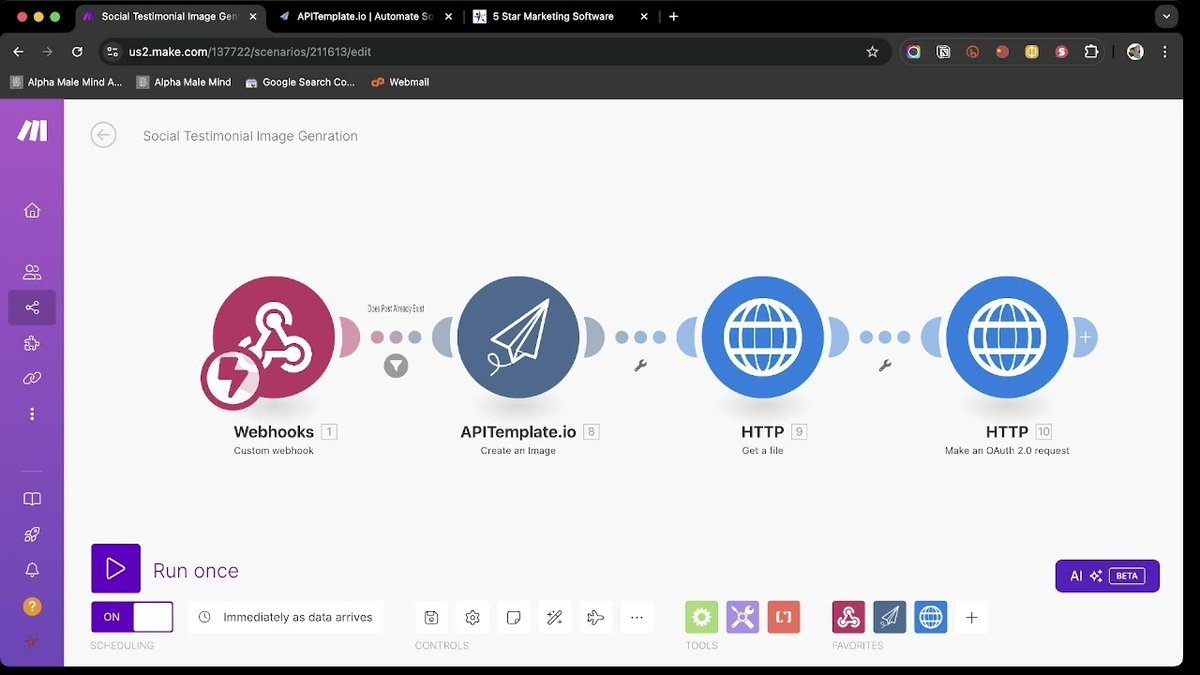Click the Run once play button
1200x675 pixels.
[116, 569]
